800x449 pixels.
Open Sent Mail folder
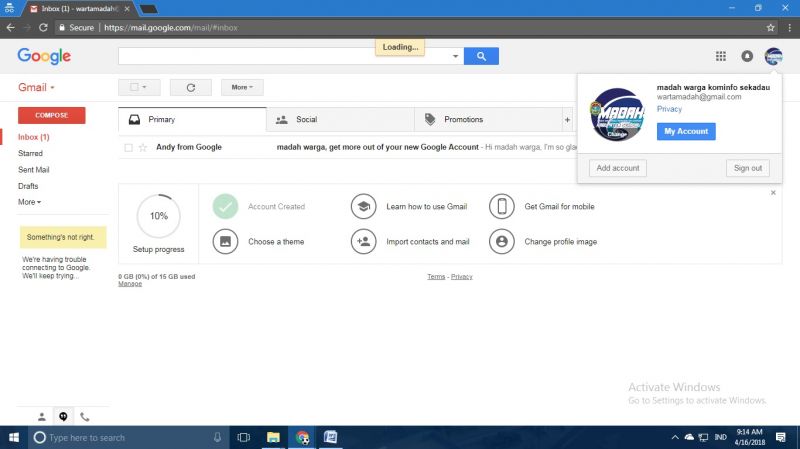[x=34, y=170]
